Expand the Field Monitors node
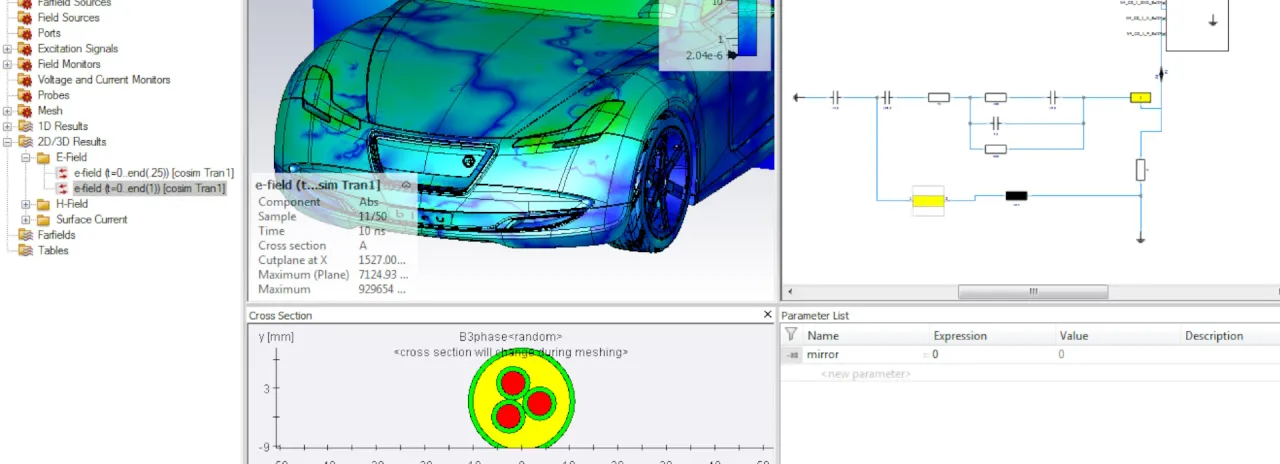The height and width of the screenshot is (464, 1280). pos(8,64)
